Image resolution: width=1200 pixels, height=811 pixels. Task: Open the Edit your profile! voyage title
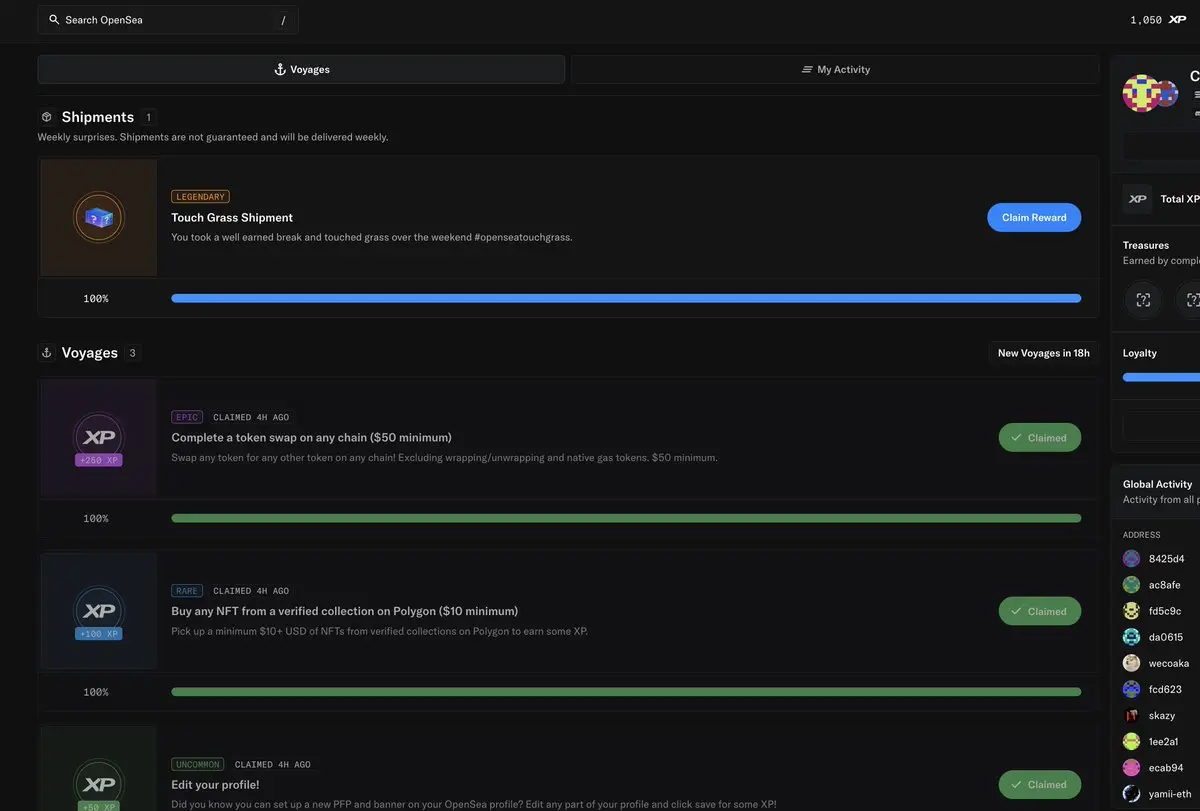pyautogui.click(x=215, y=785)
